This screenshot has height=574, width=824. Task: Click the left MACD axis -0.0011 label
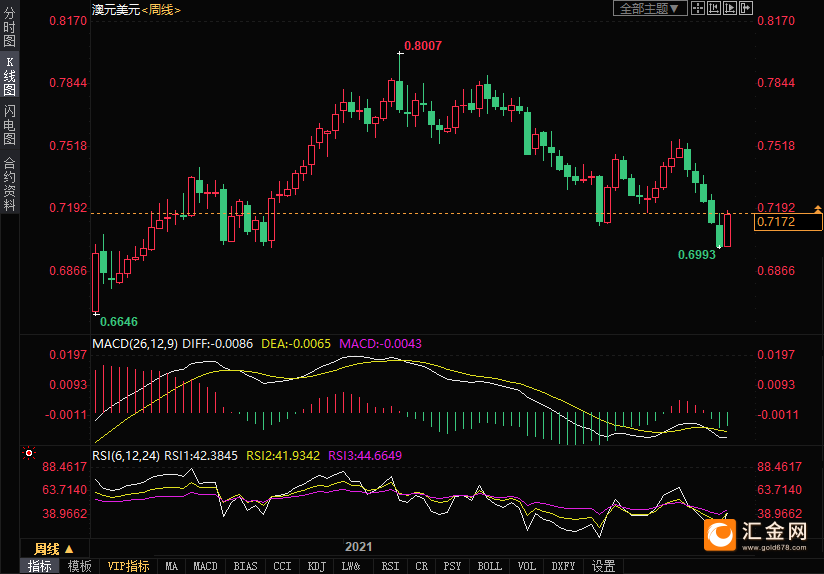(x=66, y=415)
